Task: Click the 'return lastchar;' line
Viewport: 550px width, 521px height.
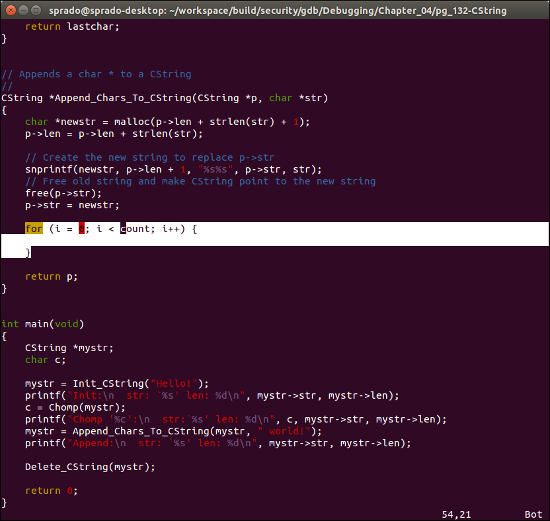Action: click(x=72, y=27)
